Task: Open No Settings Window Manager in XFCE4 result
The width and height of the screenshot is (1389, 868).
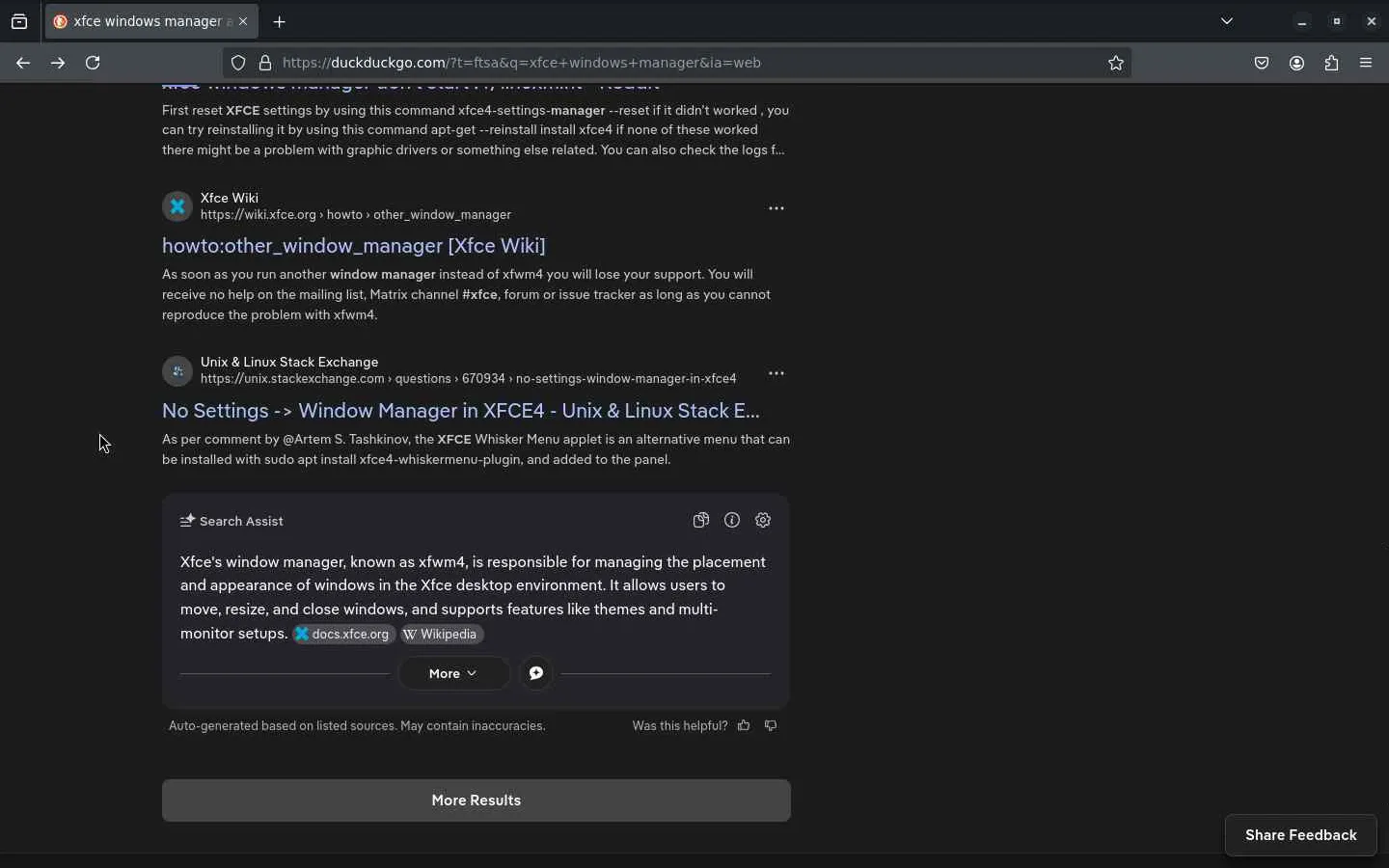Action: point(461,411)
